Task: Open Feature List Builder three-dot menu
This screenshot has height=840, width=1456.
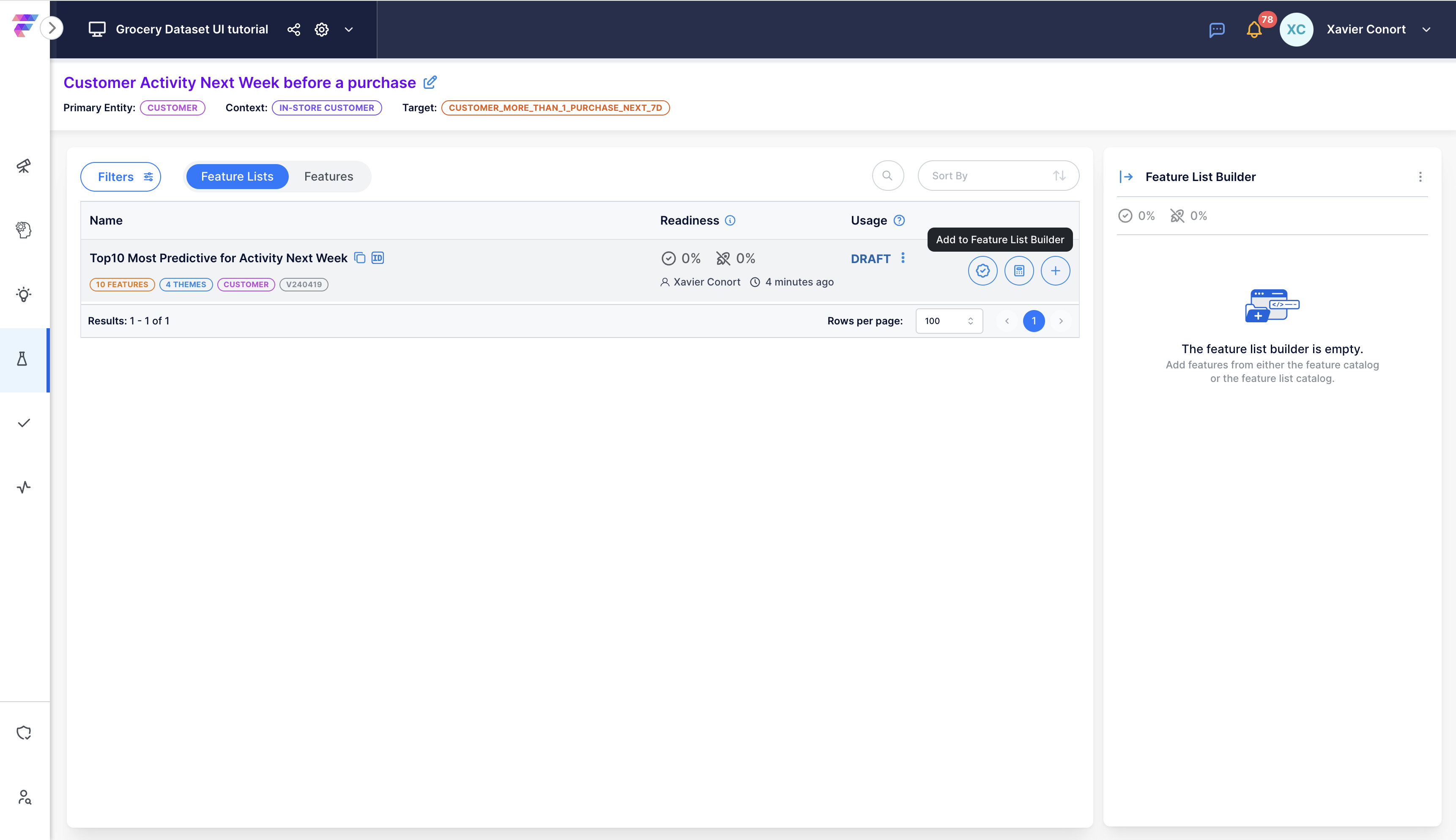Action: tap(1420, 177)
